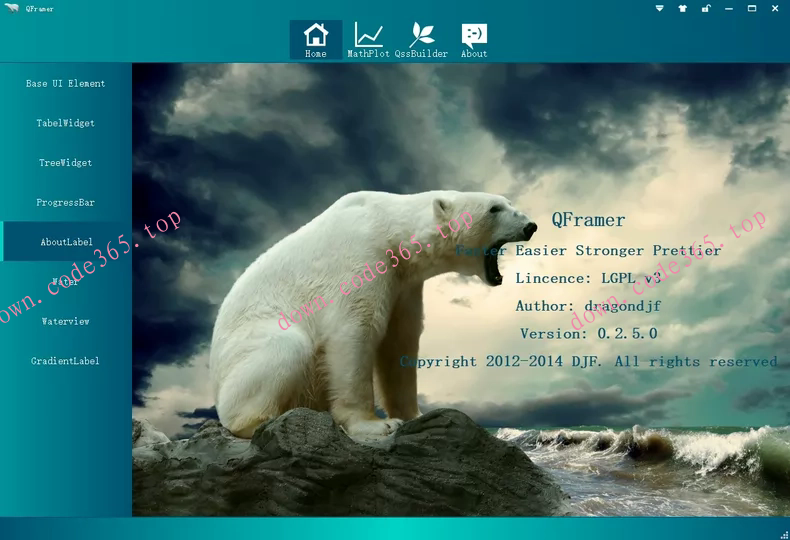790x540 pixels.
Task: Click the Water sidebar entry
Action: click(x=66, y=282)
